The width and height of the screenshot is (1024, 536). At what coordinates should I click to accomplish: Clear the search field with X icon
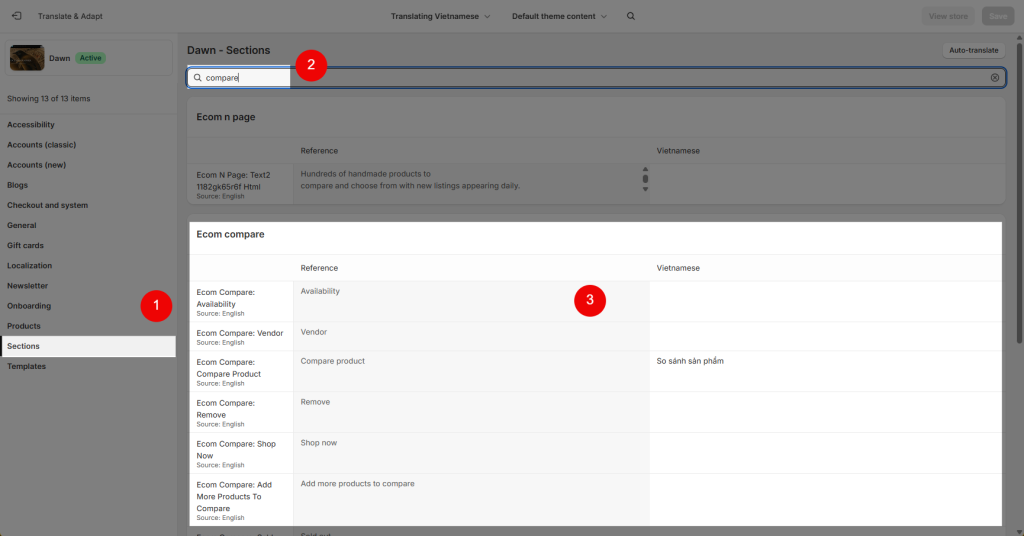tap(995, 78)
